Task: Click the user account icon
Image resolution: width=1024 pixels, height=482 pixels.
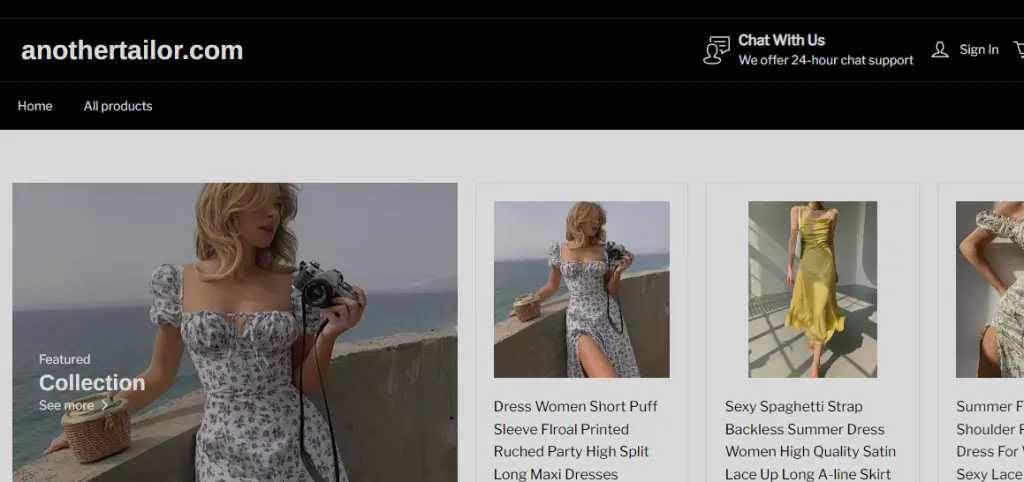Action: coord(940,50)
